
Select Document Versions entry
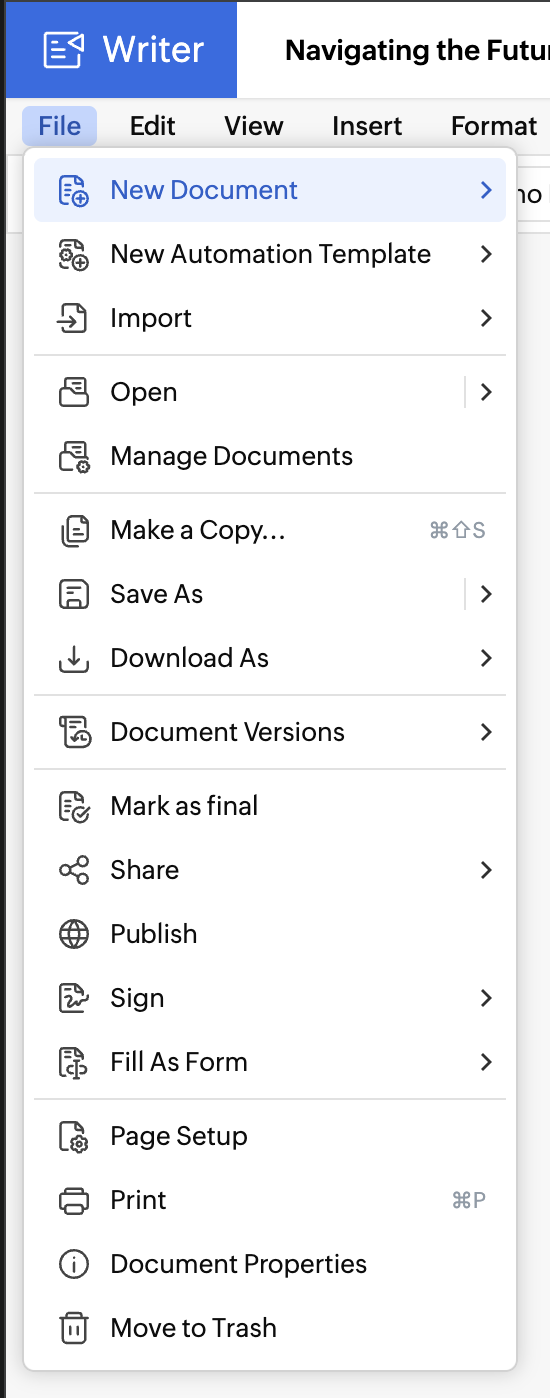[270, 732]
